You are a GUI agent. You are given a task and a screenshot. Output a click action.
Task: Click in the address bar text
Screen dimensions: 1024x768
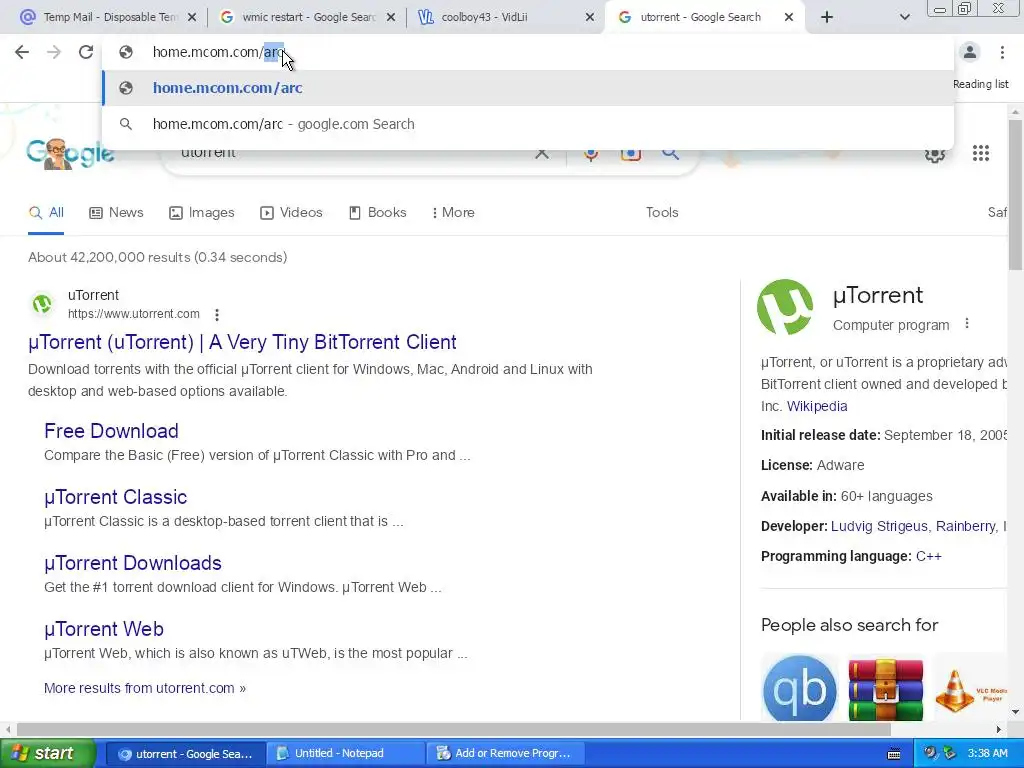point(217,52)
